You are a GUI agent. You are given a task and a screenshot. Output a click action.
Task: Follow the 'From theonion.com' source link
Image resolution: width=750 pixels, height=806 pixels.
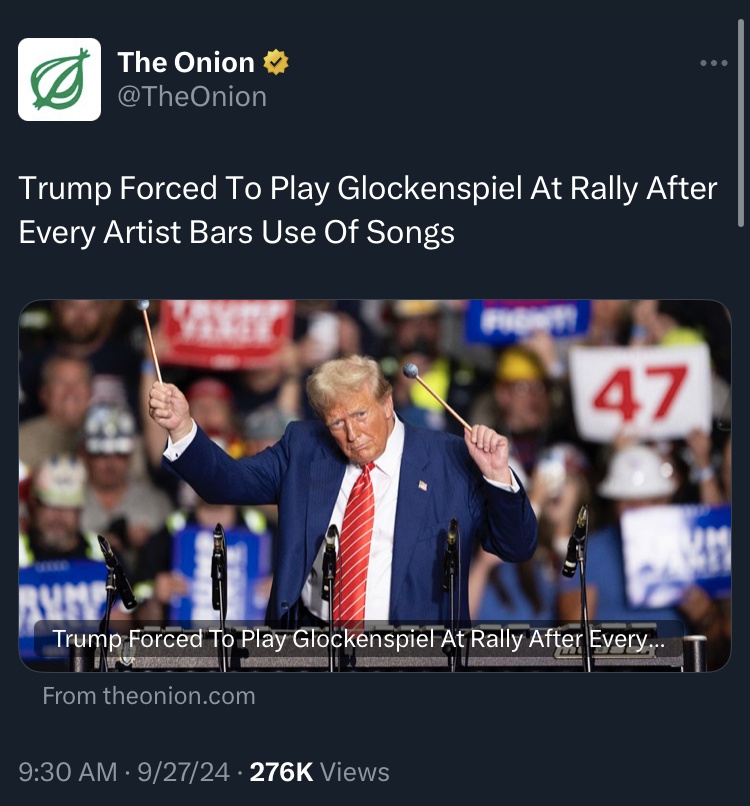[149, 696]
